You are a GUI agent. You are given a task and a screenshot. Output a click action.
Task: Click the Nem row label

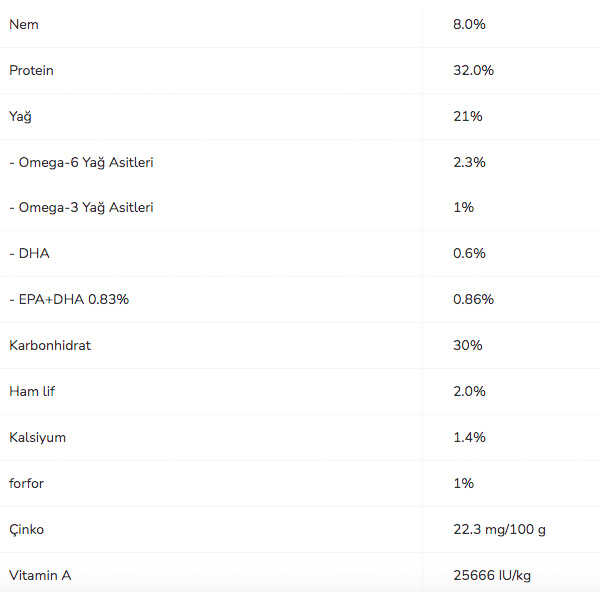24,24
